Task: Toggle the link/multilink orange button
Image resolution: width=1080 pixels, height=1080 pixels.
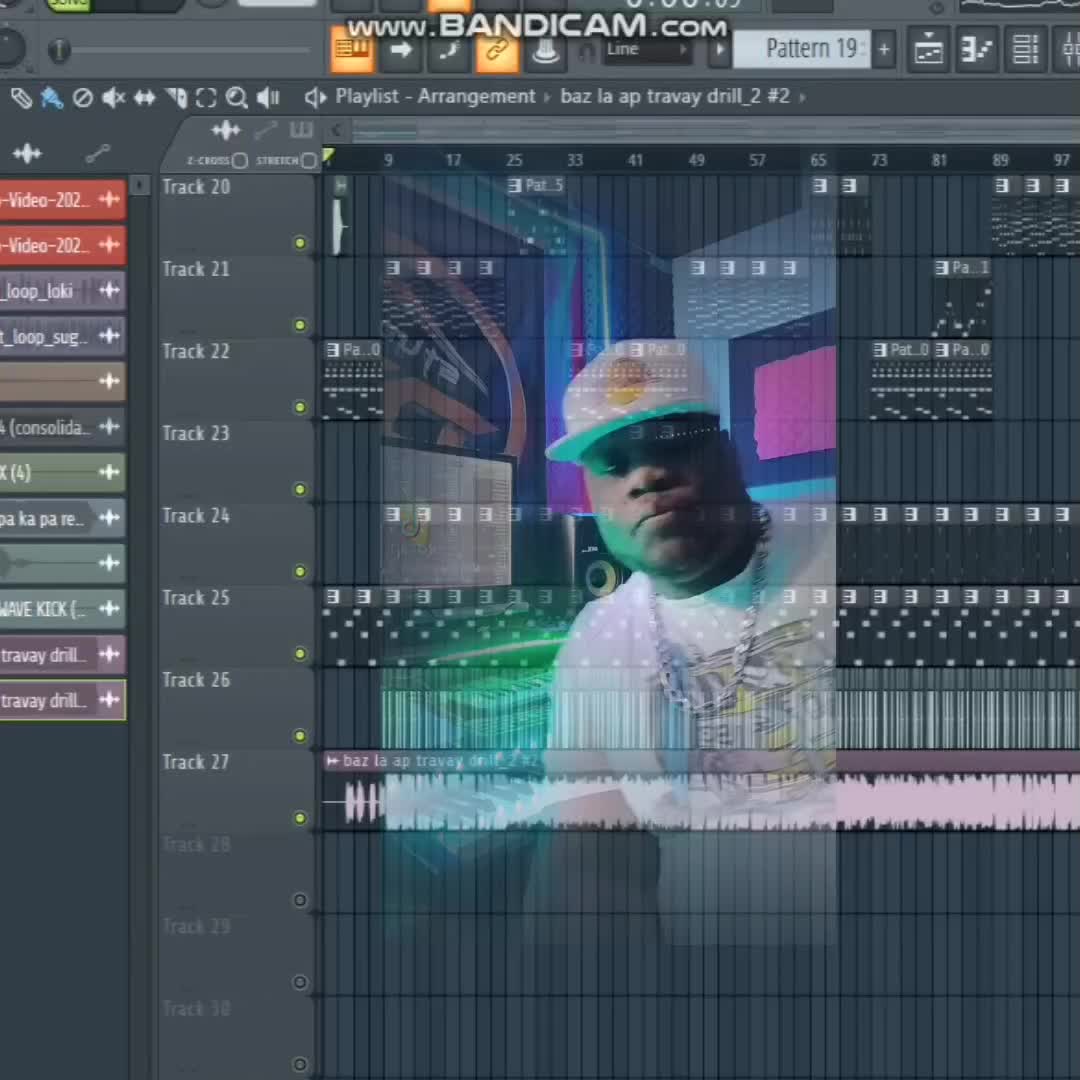Action: click(497, 50)
